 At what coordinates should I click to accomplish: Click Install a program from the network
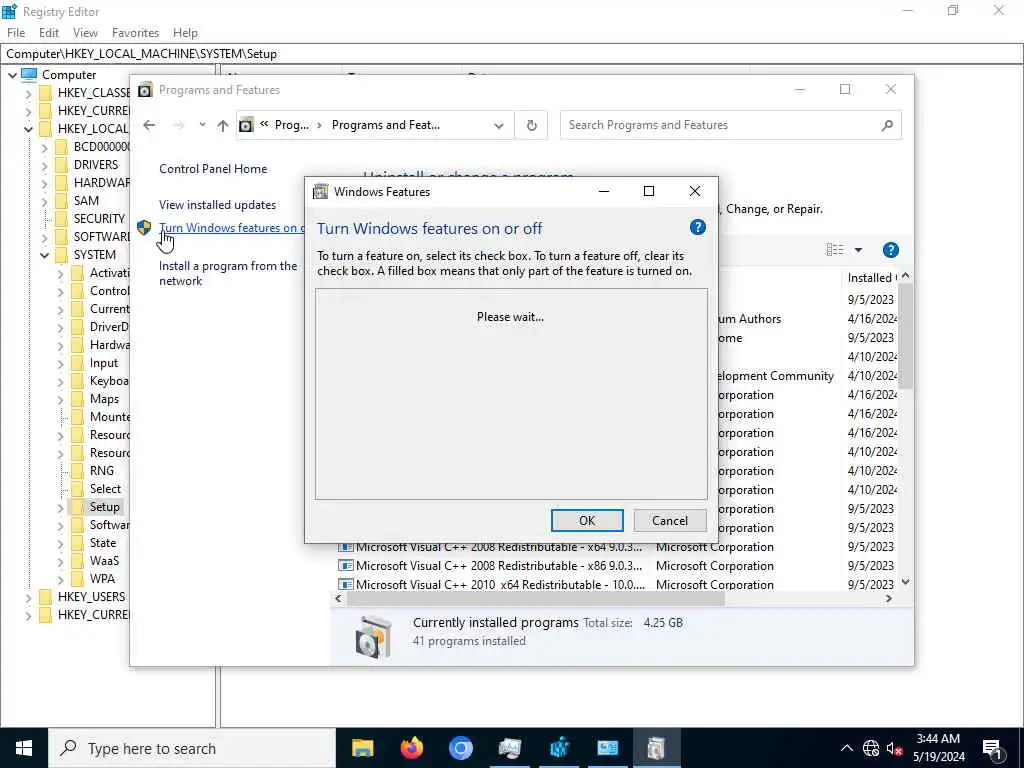(227, 274)
